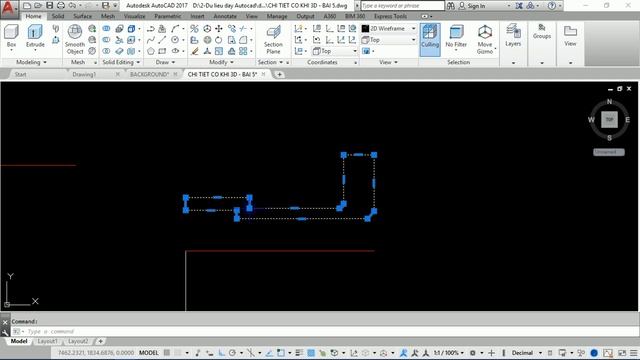640x360 pixels.
Task: Open the Express Tools ribbon tab
Action: tap(390, 16)
